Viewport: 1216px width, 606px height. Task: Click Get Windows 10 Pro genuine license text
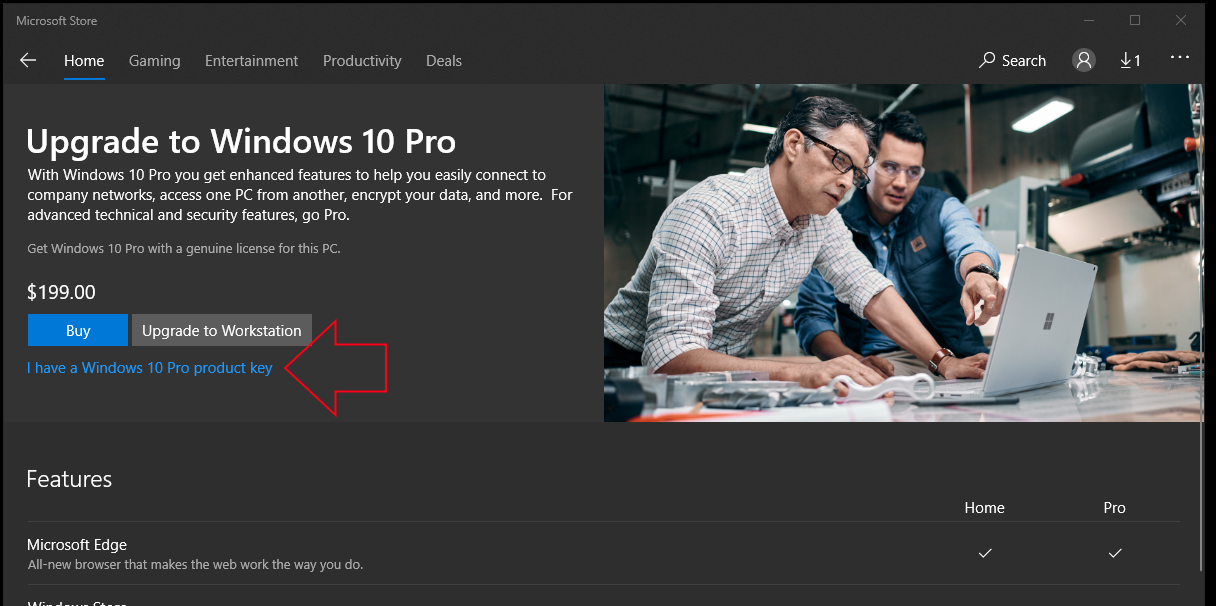pos(184,248)
